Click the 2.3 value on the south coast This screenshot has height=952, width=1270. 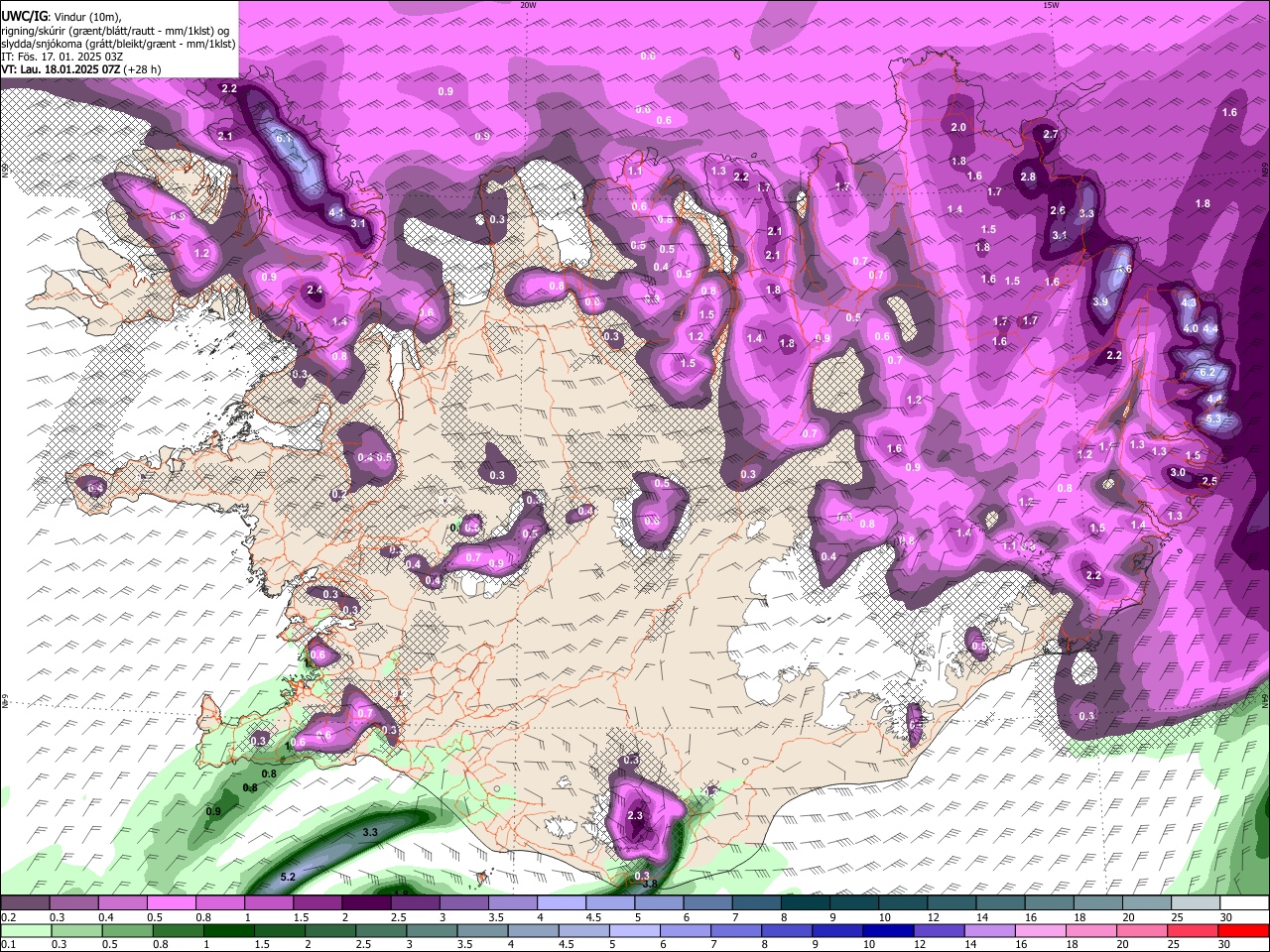(635, 816)
